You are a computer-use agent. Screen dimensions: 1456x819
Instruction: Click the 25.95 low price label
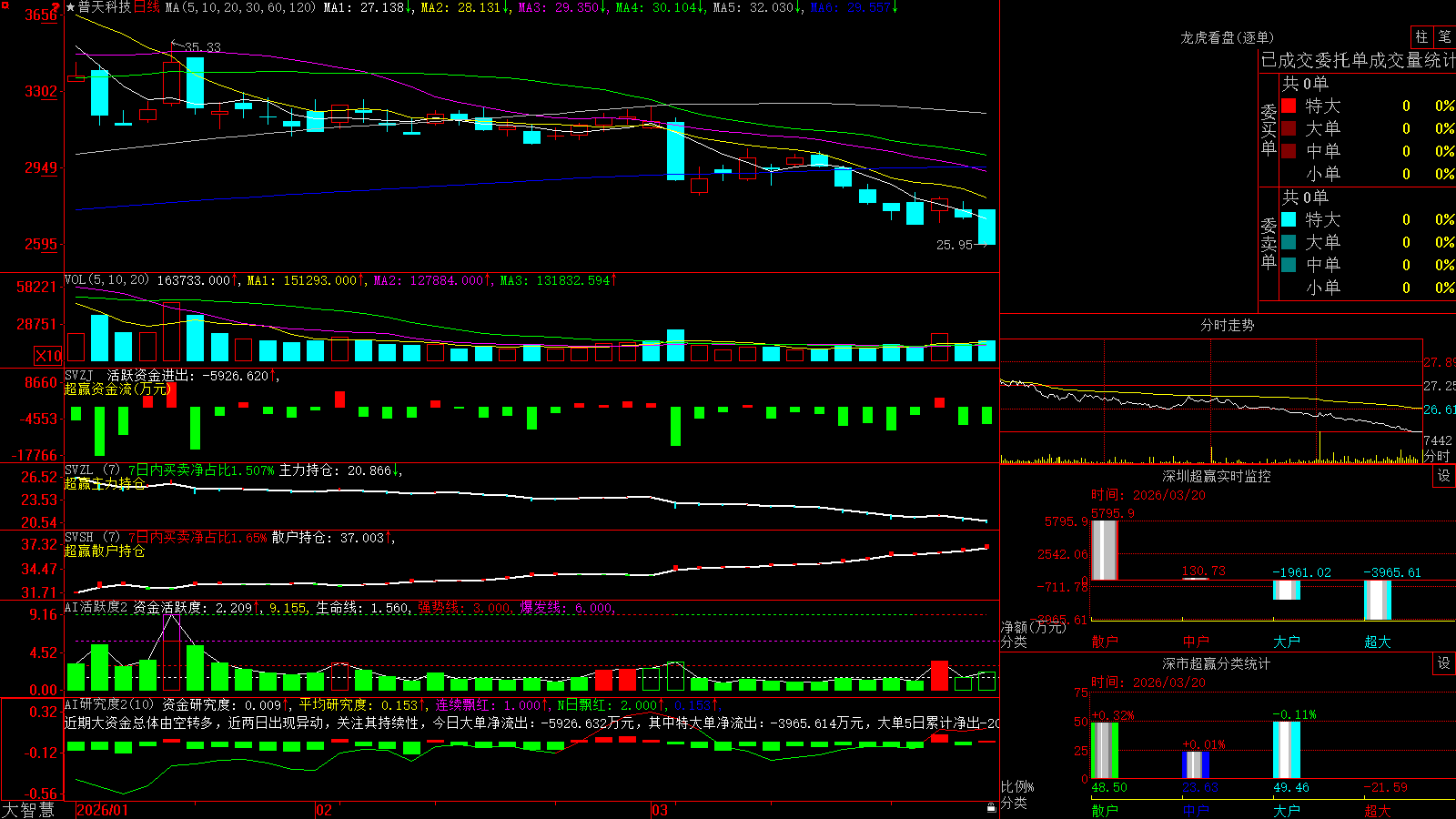(x=955, y=245)
